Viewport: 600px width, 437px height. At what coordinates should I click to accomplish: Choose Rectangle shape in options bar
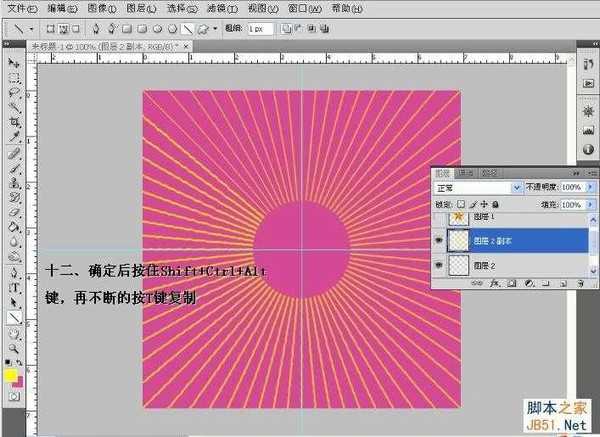coord(127,29)
